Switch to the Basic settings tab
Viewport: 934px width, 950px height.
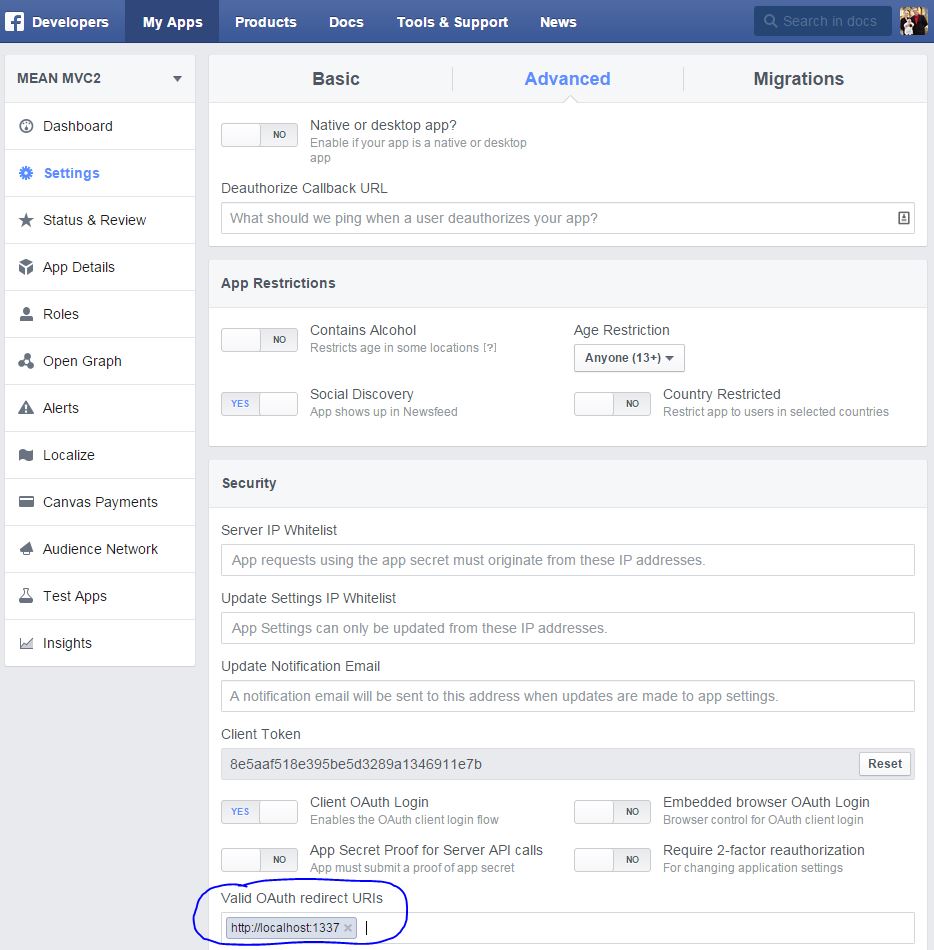[x=336, y=79]
